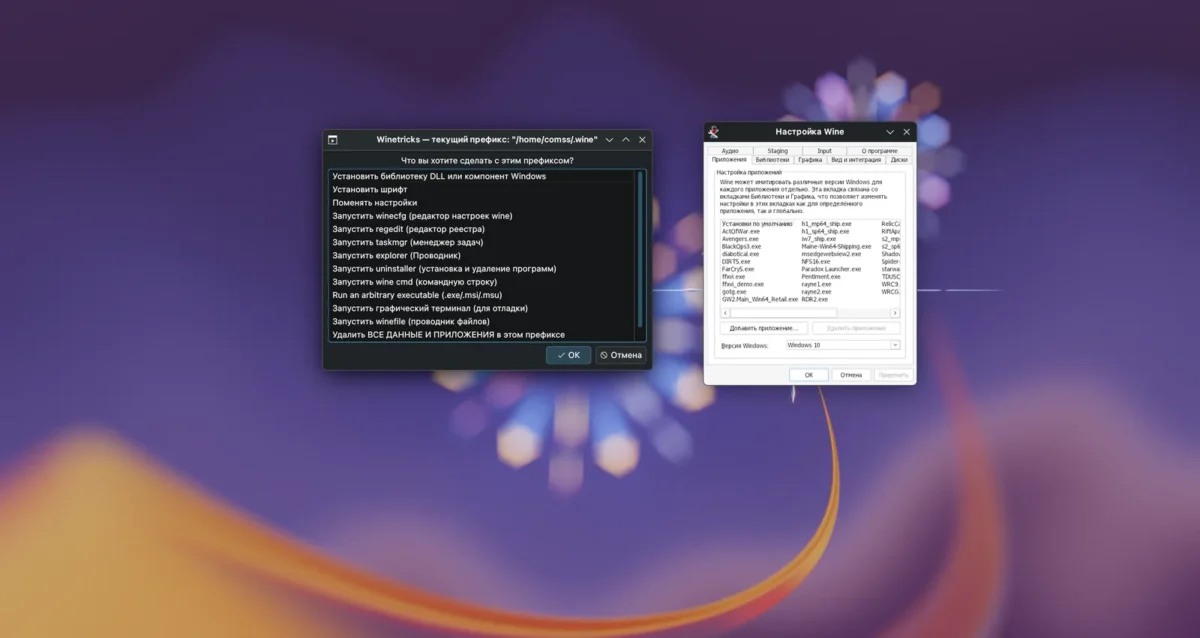The image size is (1200, 638).
Task: Choose 'Запустить uninstaller' entry
Action: [482, 268]
